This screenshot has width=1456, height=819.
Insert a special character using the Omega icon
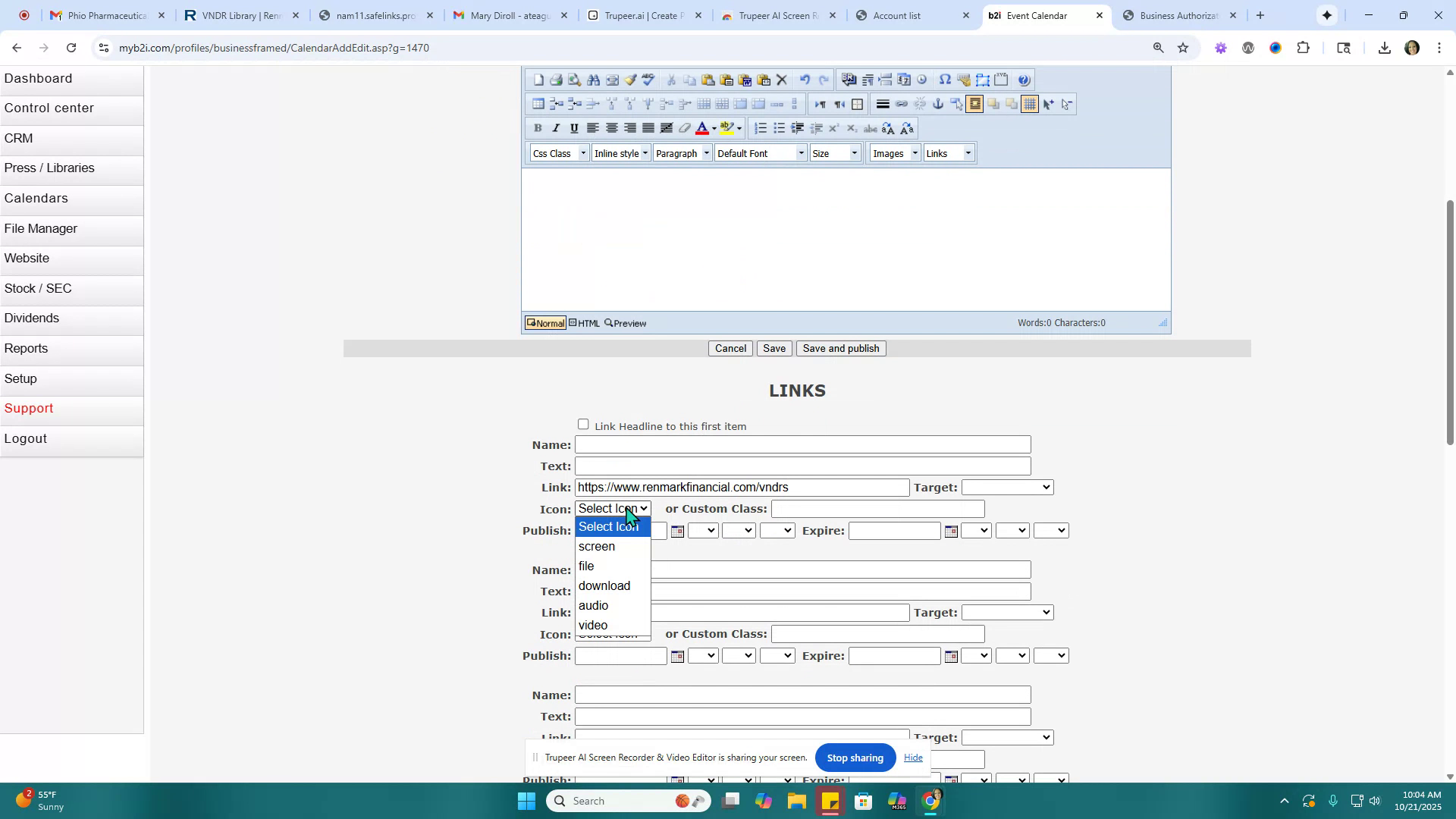tap(946, 79)
